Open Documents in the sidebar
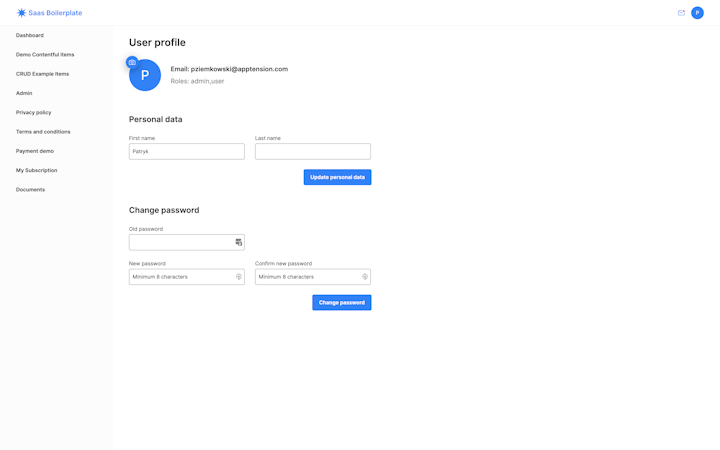 30,189
